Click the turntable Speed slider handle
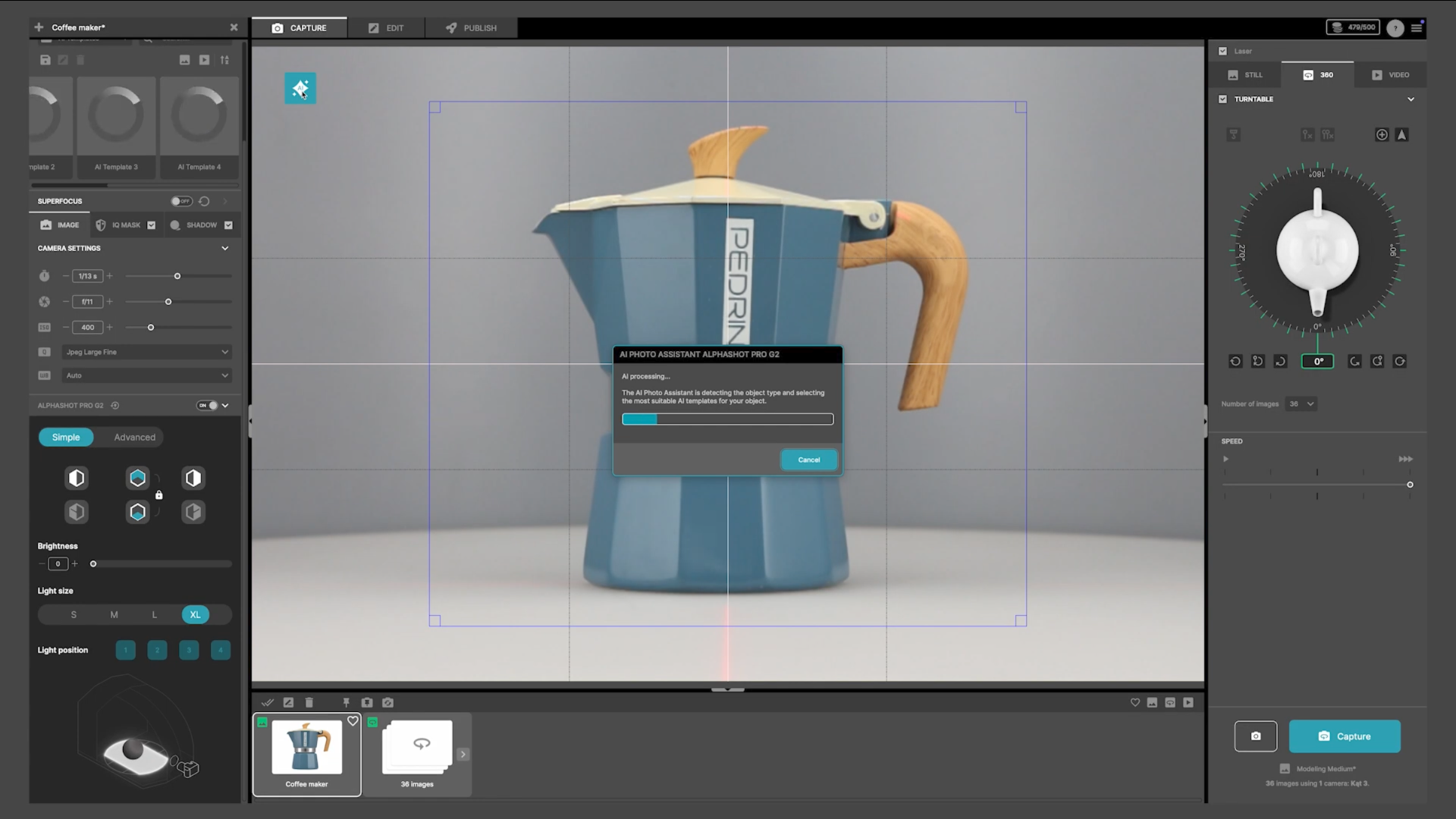 coord(1410,485)
